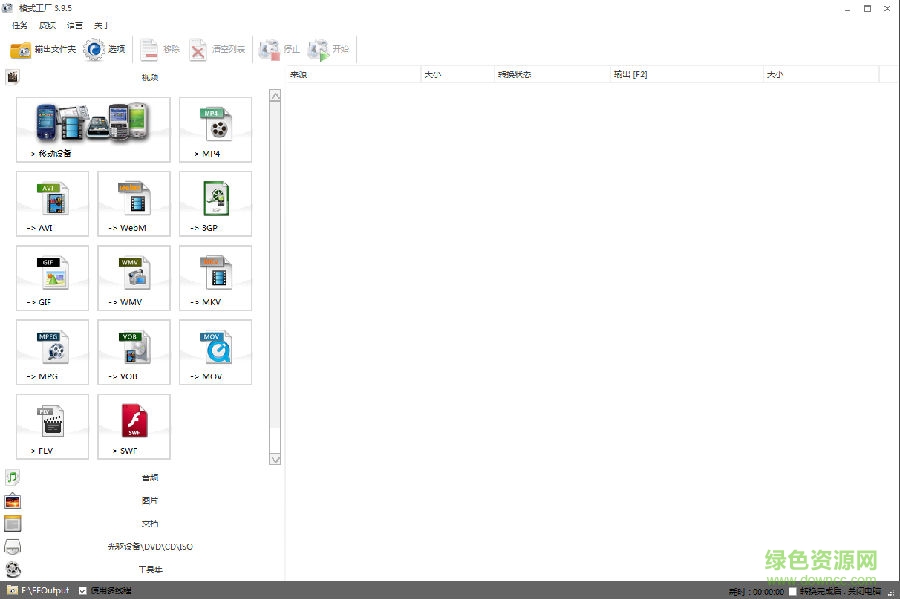
Task: Pick the SWF Flash conversion icon
Action: [x=134, y=426]
